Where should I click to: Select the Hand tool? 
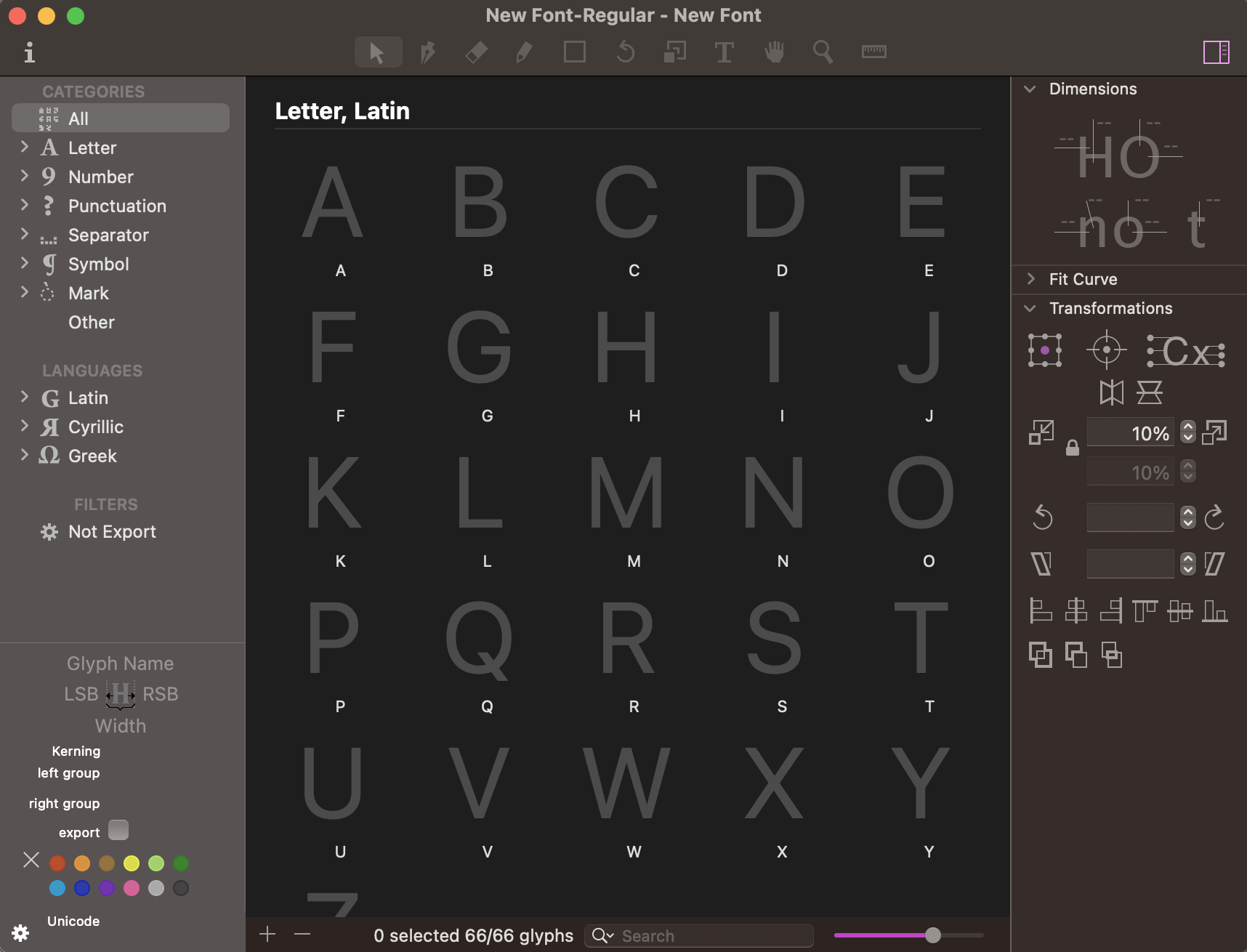[x=775, y=52]
